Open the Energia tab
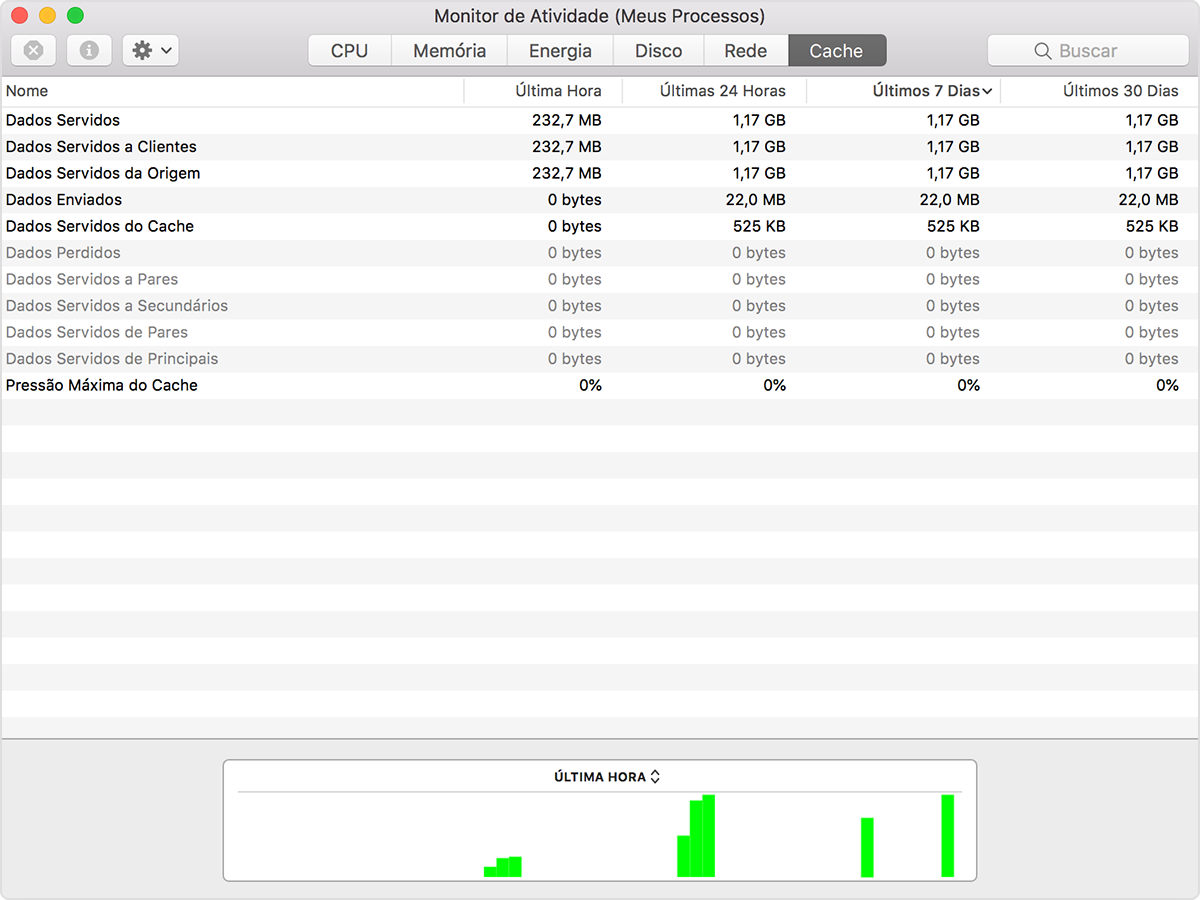Viewport: 1200px width, 900px height. click(x=560, y=51)
